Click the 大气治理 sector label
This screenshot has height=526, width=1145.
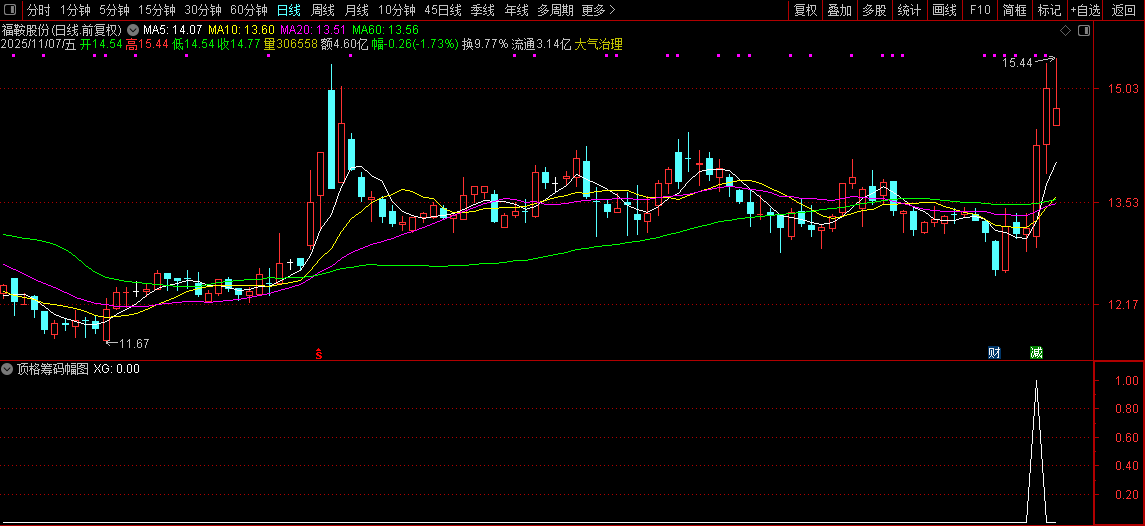599,45
